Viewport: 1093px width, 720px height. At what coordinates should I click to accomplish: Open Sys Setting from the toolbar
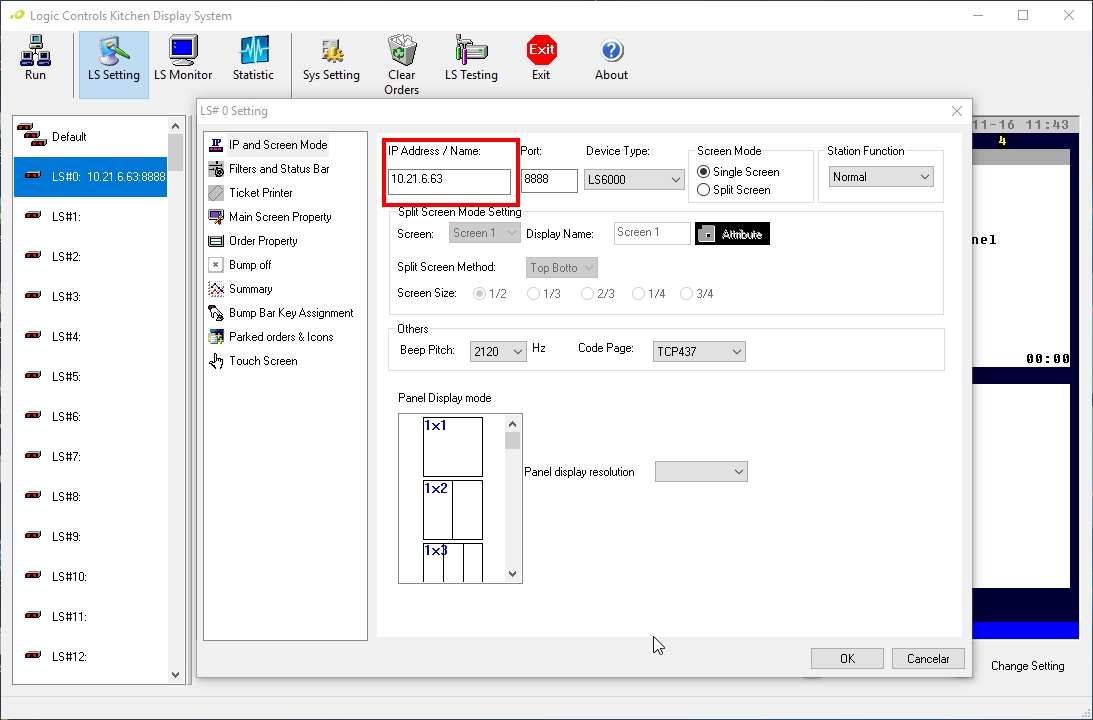click(331, 59)
